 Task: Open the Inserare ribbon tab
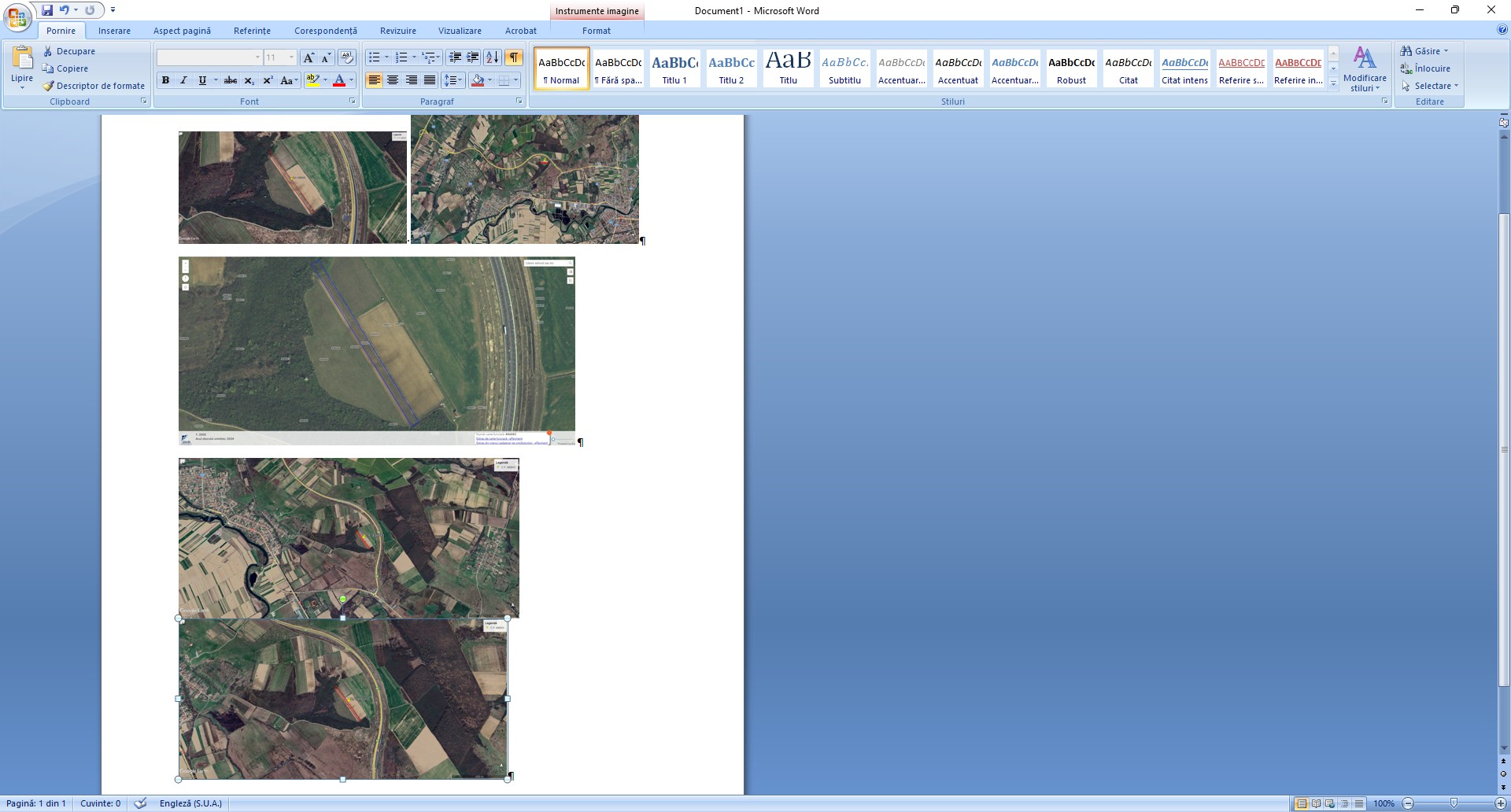(114, 31)
